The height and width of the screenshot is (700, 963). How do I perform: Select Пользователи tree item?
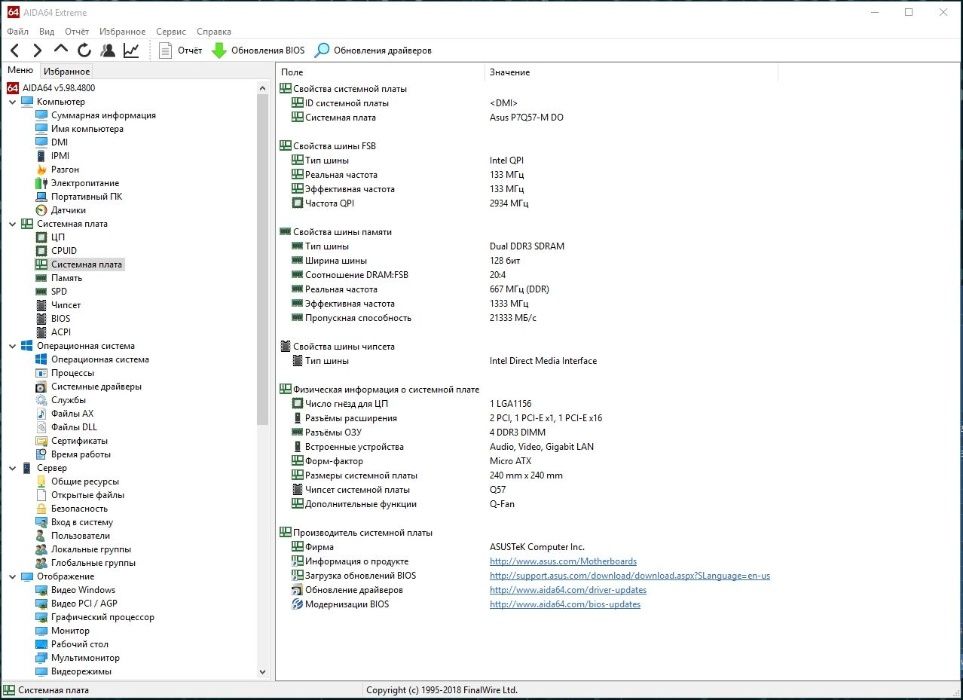tap(80, 535)
